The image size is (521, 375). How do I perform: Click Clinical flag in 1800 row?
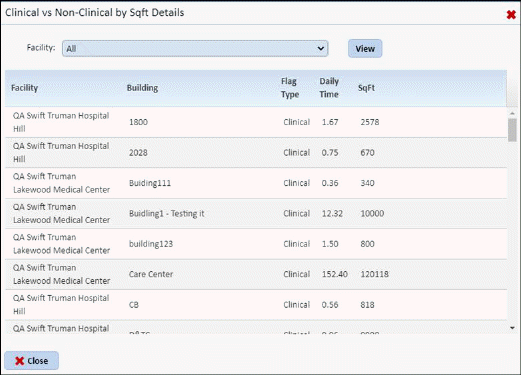point(297,122)
